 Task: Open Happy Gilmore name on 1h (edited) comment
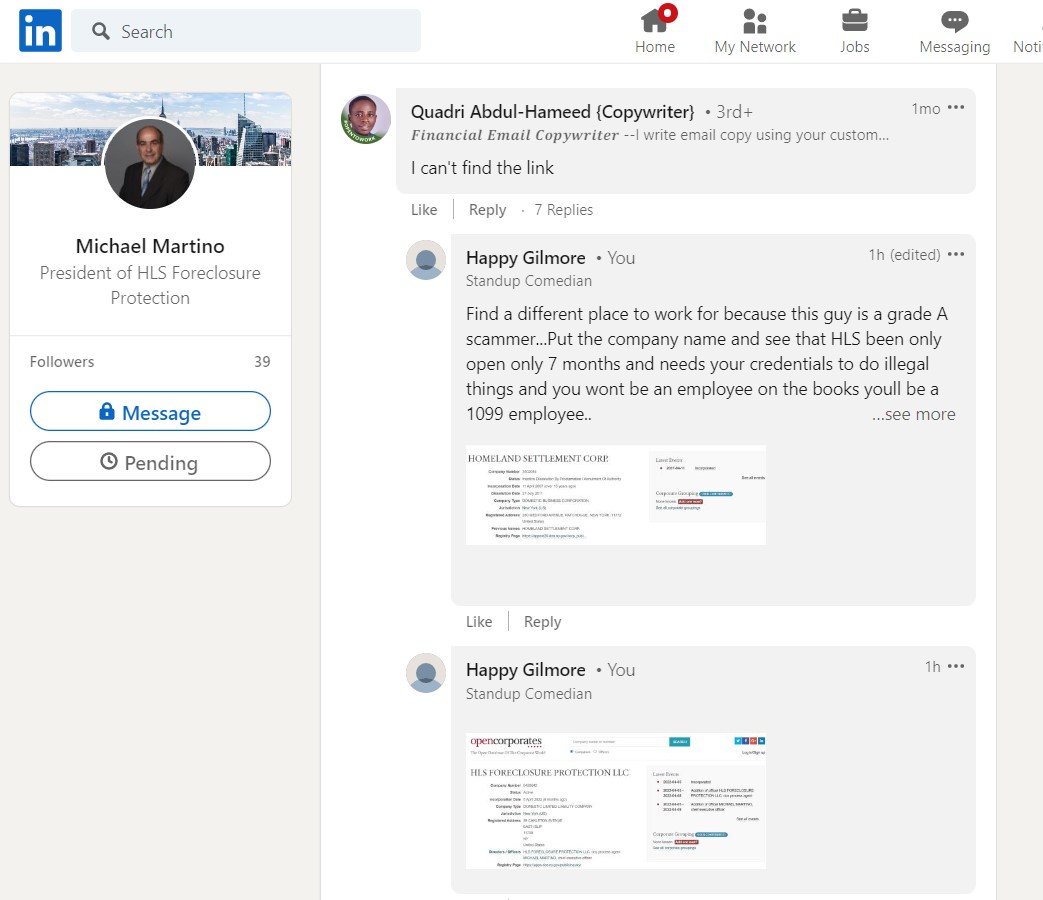click(525, 258)
